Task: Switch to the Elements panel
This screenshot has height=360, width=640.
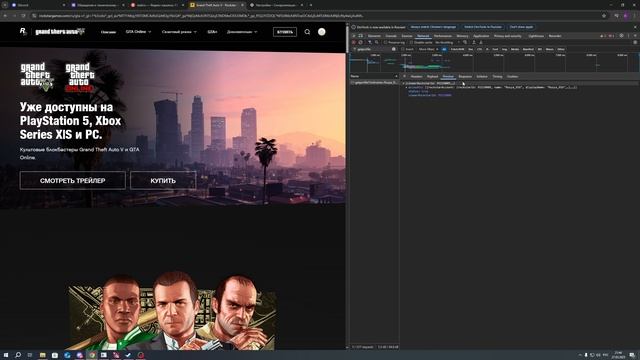Action: point(374,36)
